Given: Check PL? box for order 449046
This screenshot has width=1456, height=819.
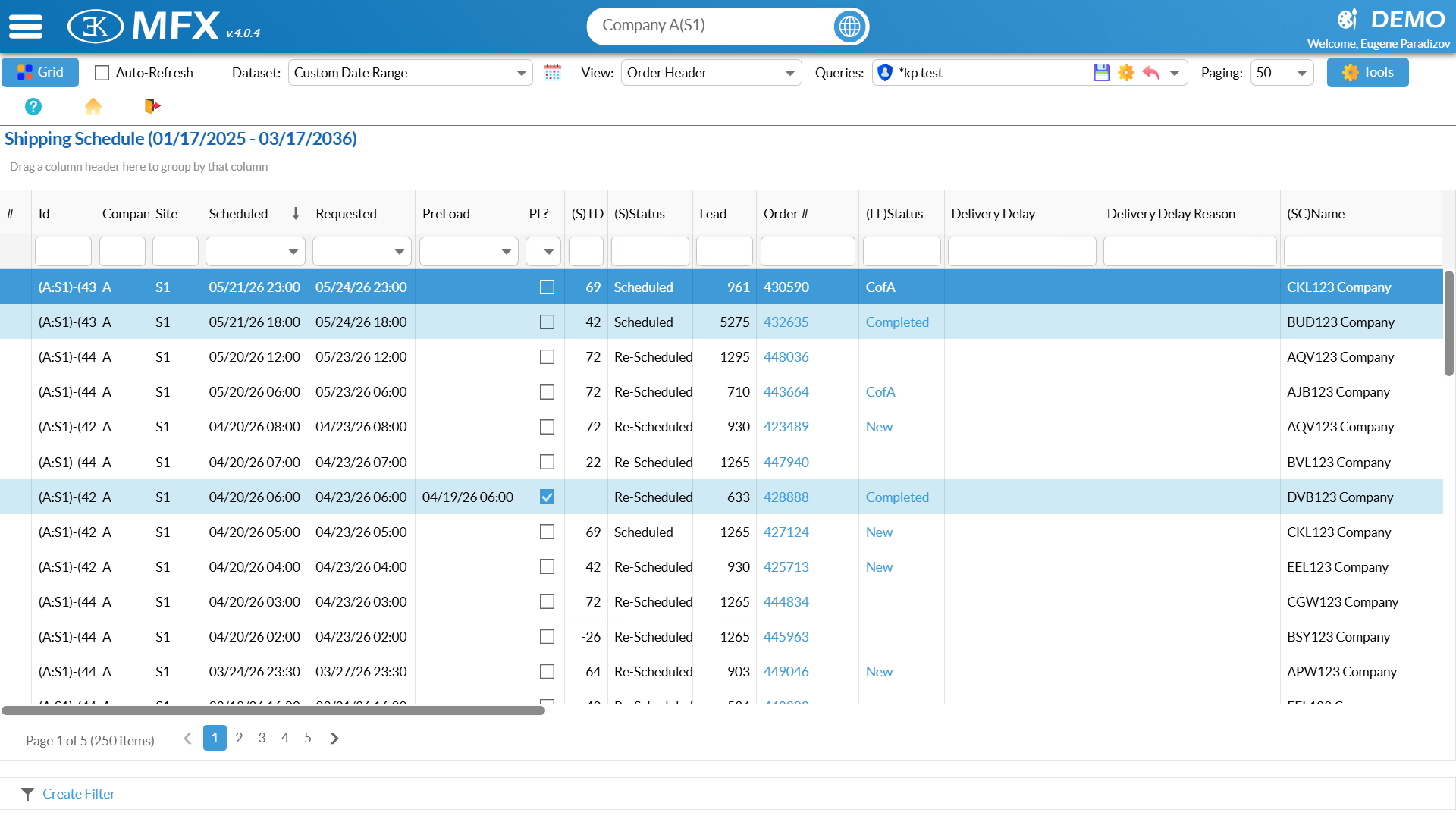Looking at the screenshot, I should (x=547, y=672).
